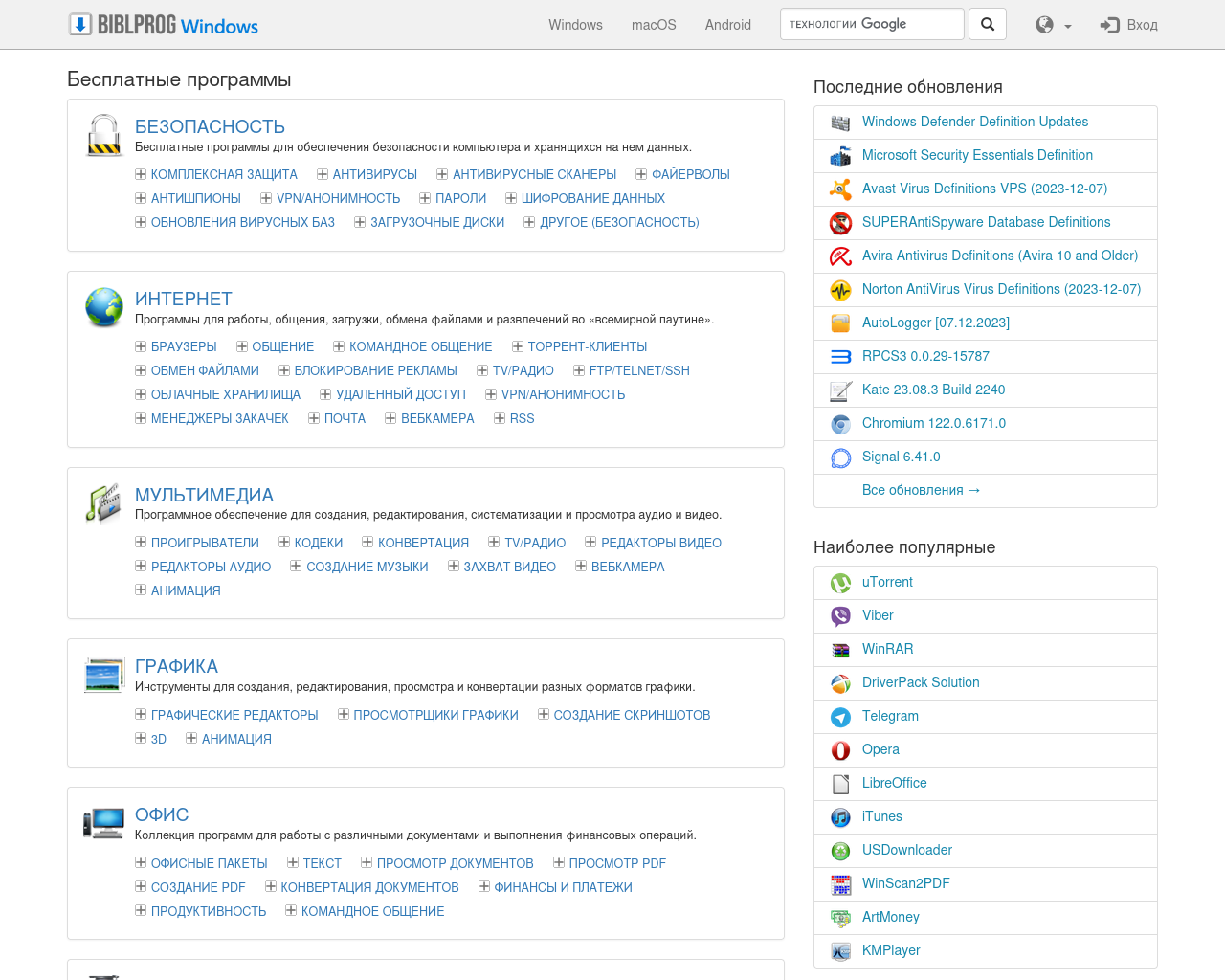Expand КОМПЛЕКСНАЯ ЗАЩИТА plus icon

[x=141, y=174]
